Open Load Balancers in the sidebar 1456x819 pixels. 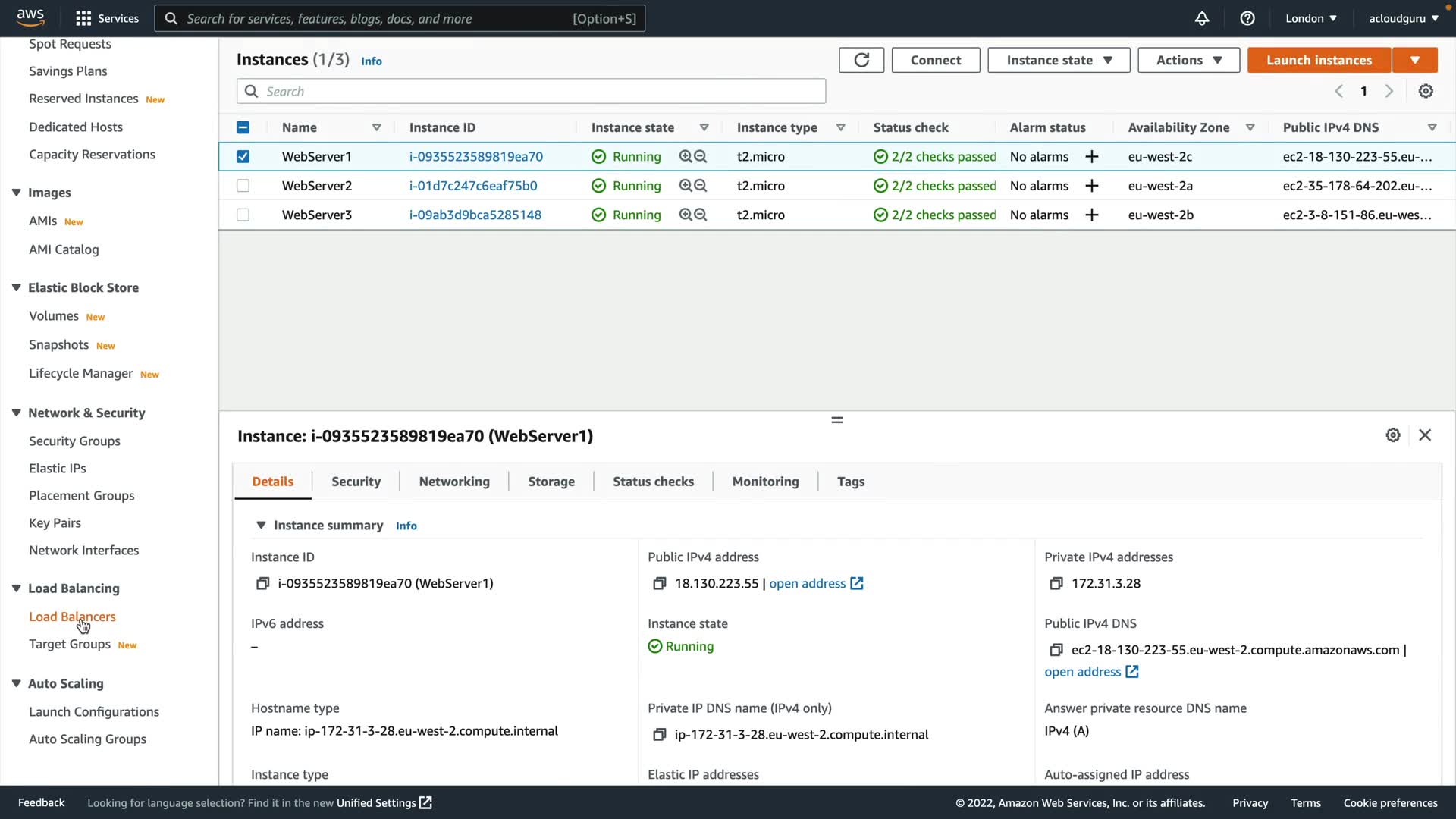(72, 617)
